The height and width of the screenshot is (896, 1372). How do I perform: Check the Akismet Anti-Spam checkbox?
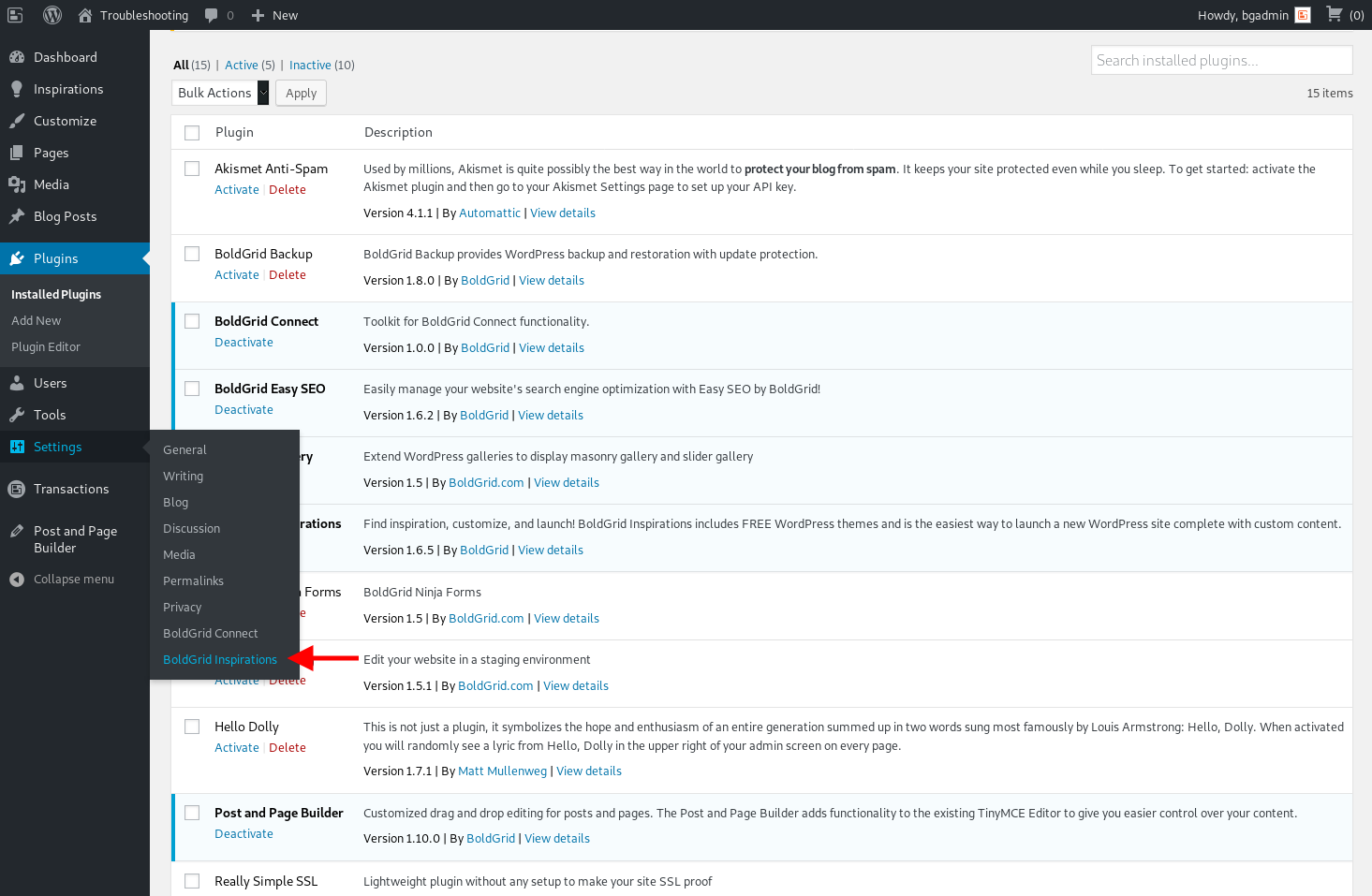[x=192, y=169]
